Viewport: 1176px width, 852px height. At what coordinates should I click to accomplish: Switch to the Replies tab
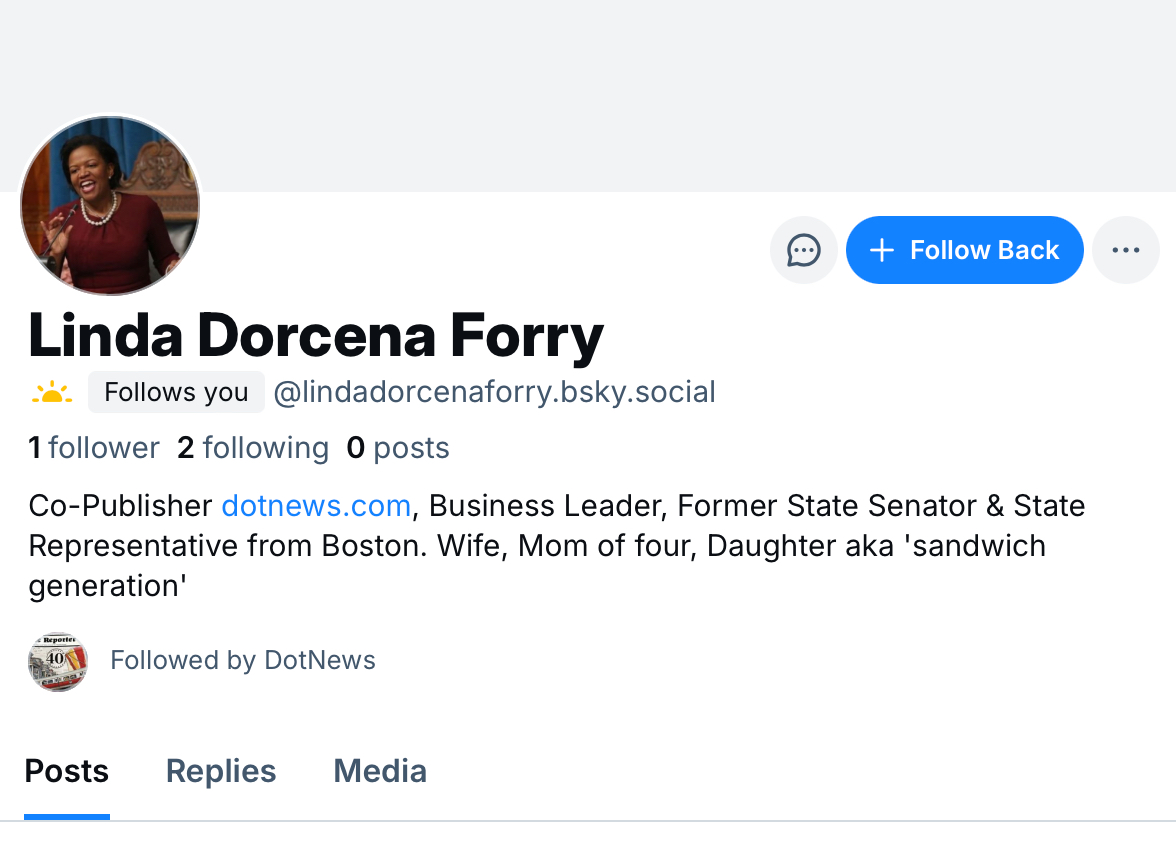221,772
